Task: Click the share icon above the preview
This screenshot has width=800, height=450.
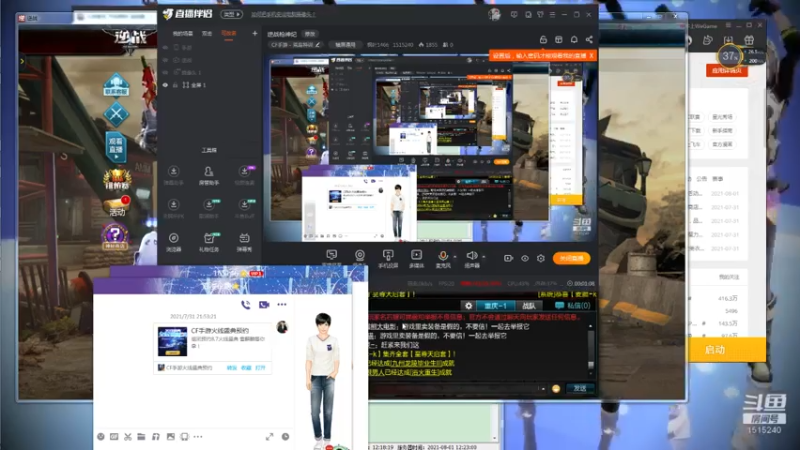Action: click(x=589, y=40)
